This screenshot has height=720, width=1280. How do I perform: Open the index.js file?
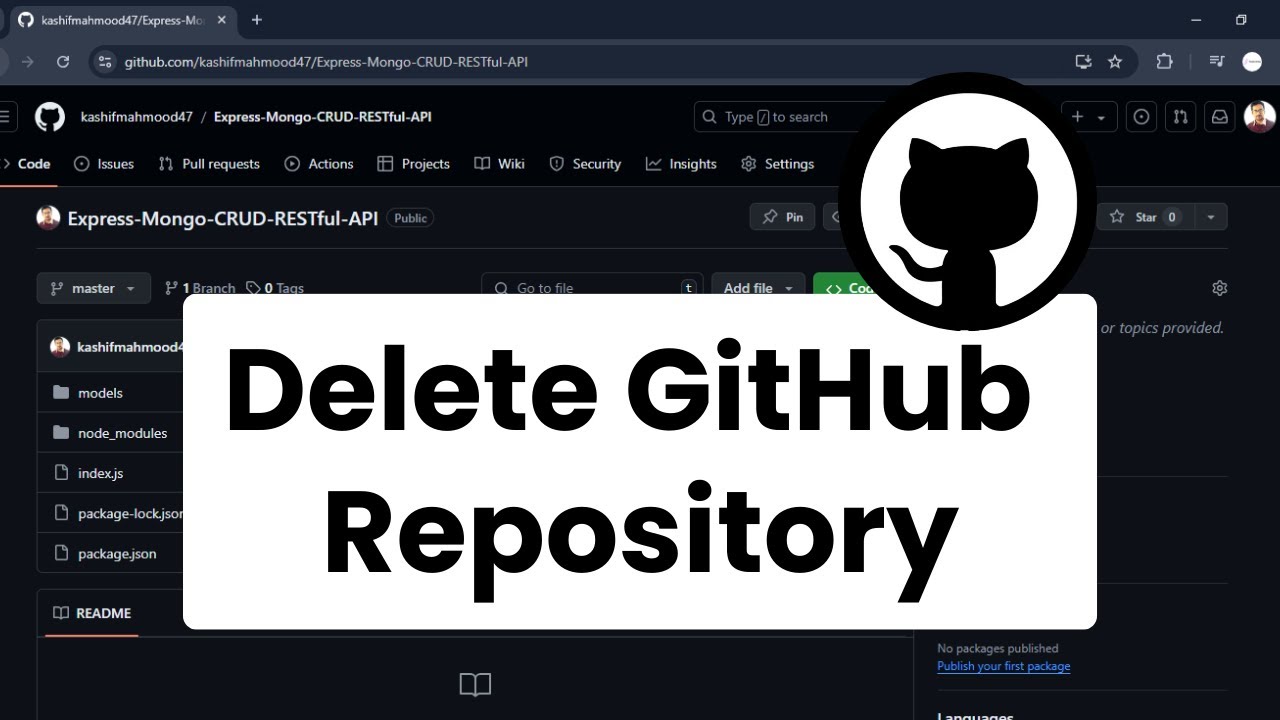point(100,473)
